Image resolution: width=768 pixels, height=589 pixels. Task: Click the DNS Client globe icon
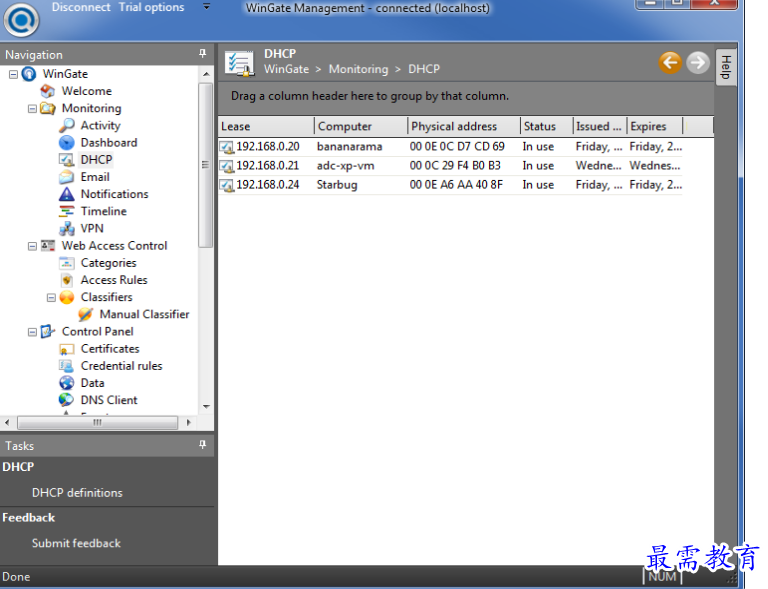(x=66, y=400)
